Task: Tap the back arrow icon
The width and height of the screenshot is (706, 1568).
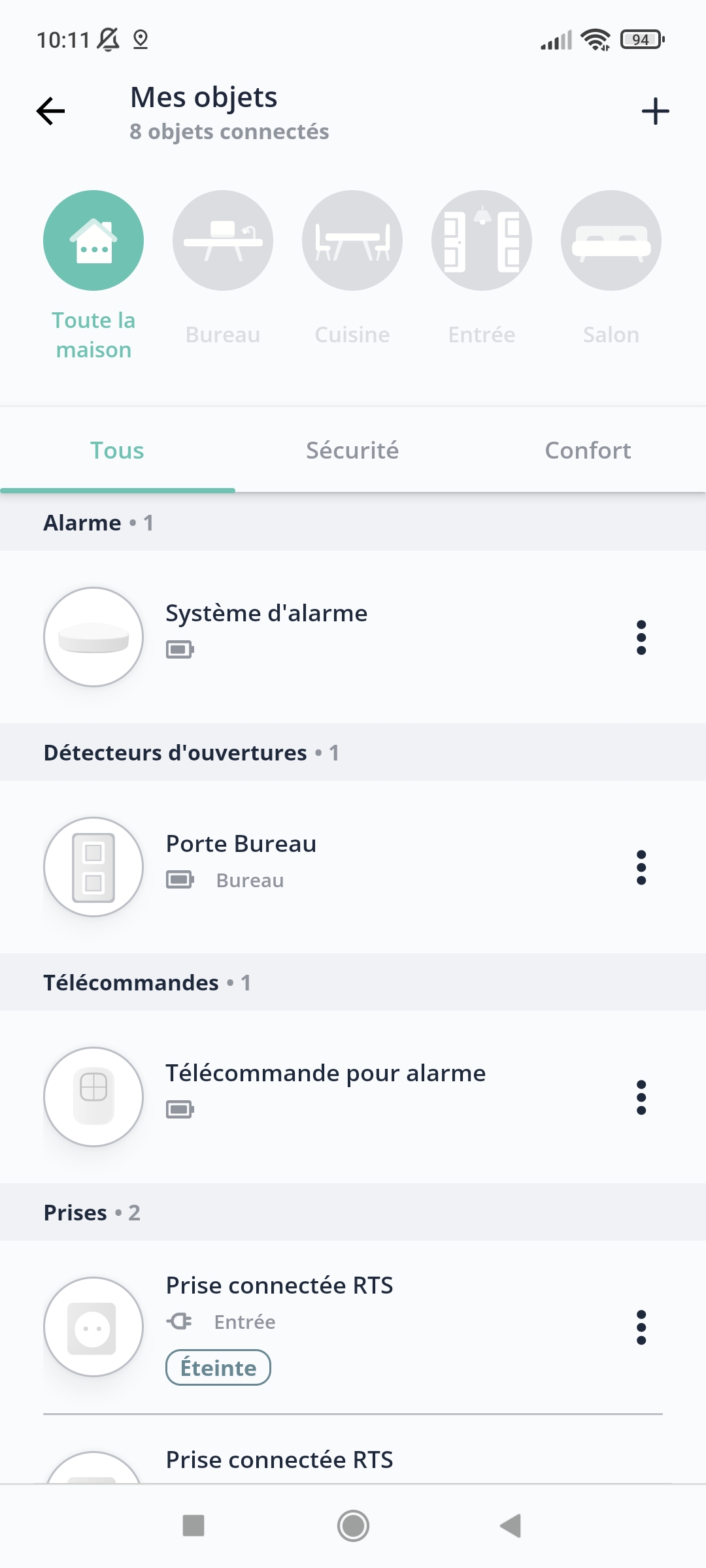Action: [51, 111]
